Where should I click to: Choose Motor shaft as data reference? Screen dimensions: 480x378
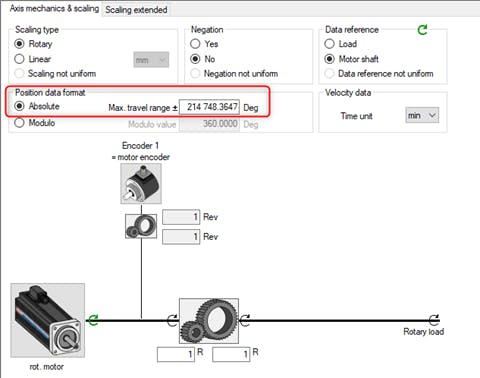(x=329, y=59)
